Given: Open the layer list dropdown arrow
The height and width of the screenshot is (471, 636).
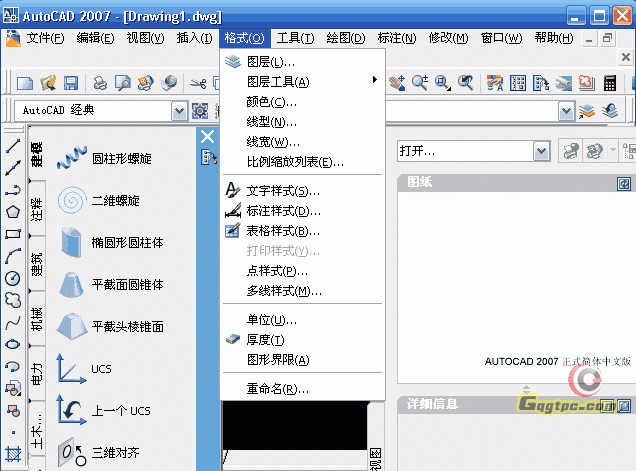Looking at the screenshot, I should coord(566,111).
